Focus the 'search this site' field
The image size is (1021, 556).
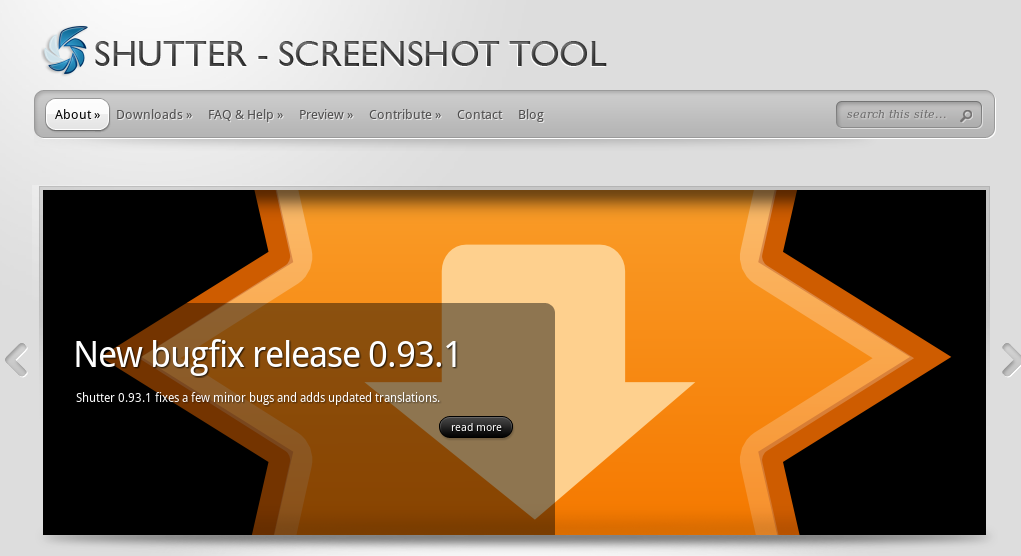[908, 115]
